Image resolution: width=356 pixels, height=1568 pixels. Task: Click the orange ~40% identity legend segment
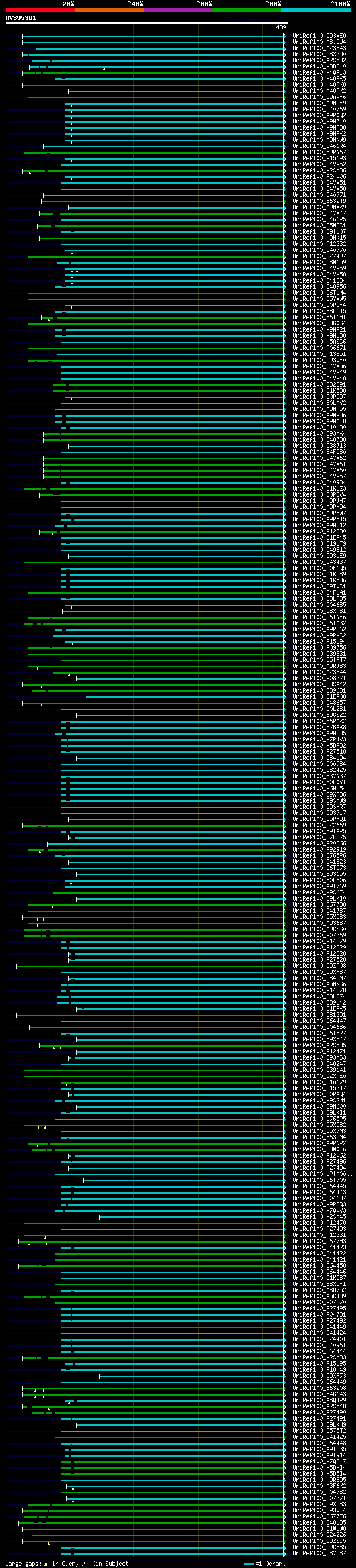(109, 10)
